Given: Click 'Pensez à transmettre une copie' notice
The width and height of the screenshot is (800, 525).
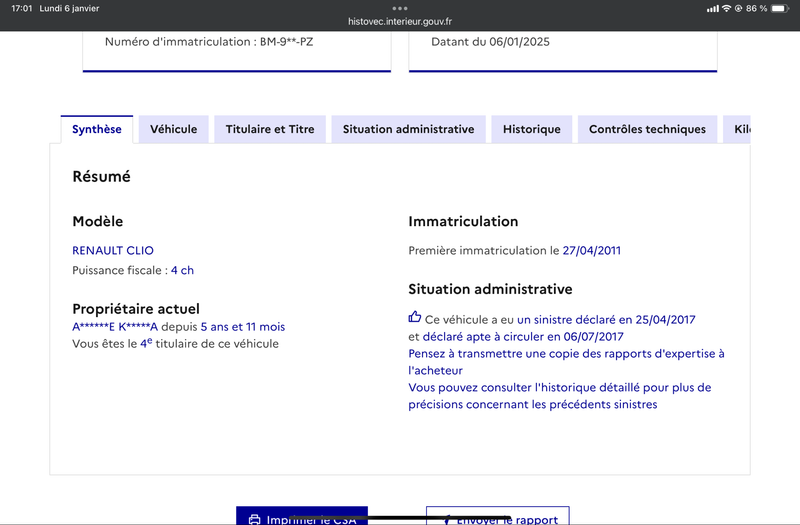Looking at the screenshot, I should pyautogui.click(x=566, y=362).
